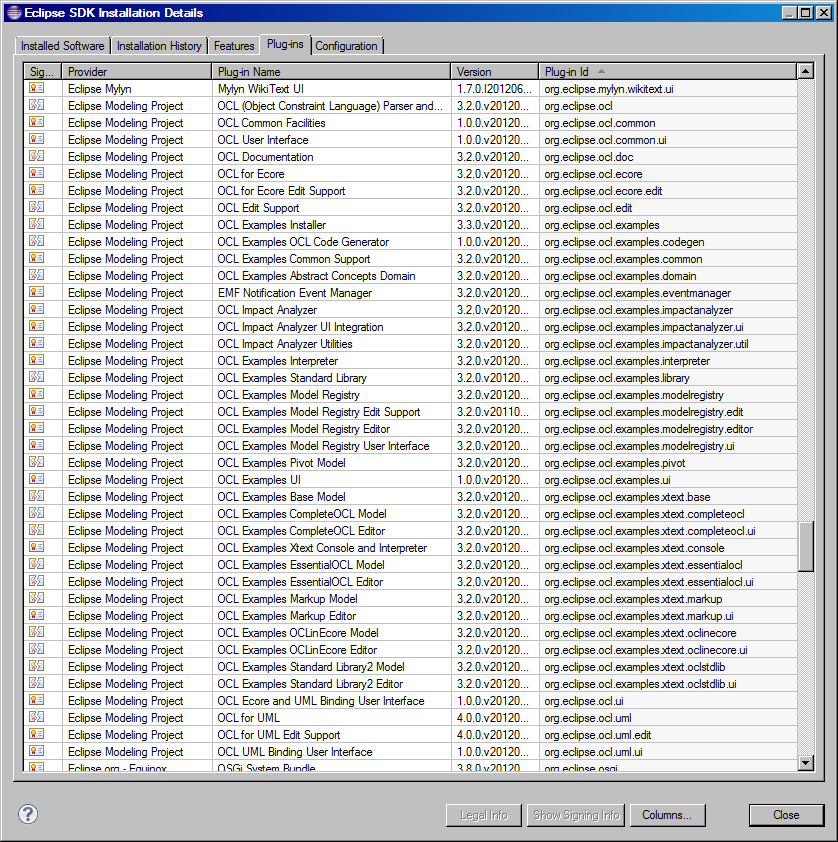The height and width of the screenshot is (842, 838).
Task: Select the Plug-ins tab
Action: [x=285, y=44]
